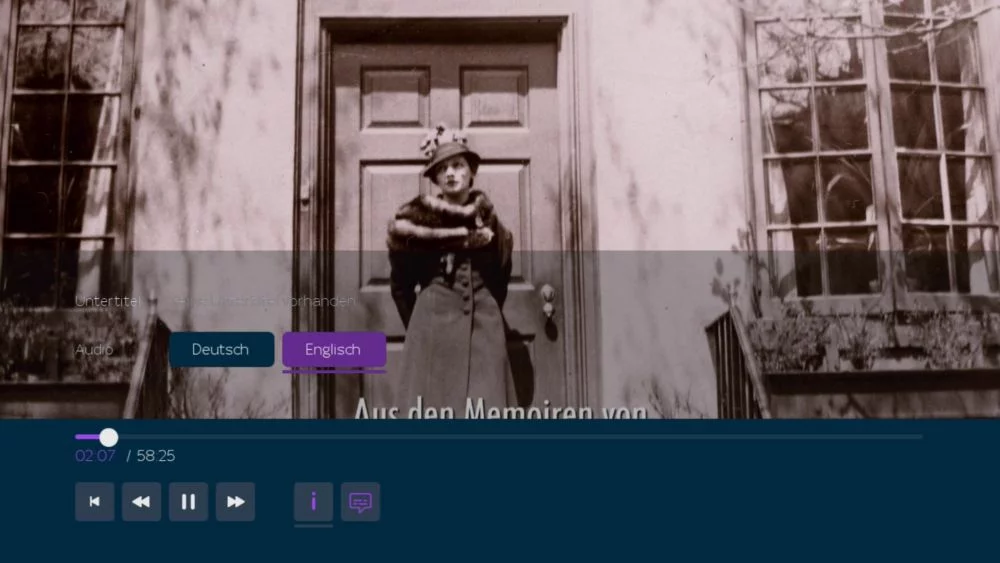Click the Untertitel row label
The image size is (1000, 563).
(x=108, y=301)
